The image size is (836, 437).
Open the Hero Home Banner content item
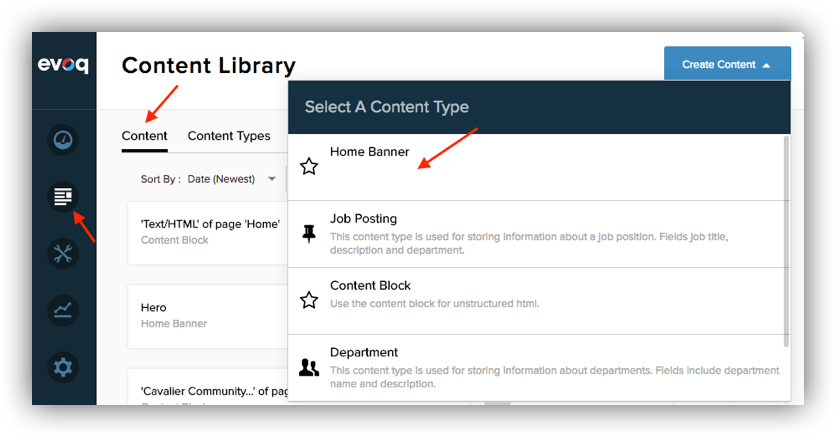point(173,315)
